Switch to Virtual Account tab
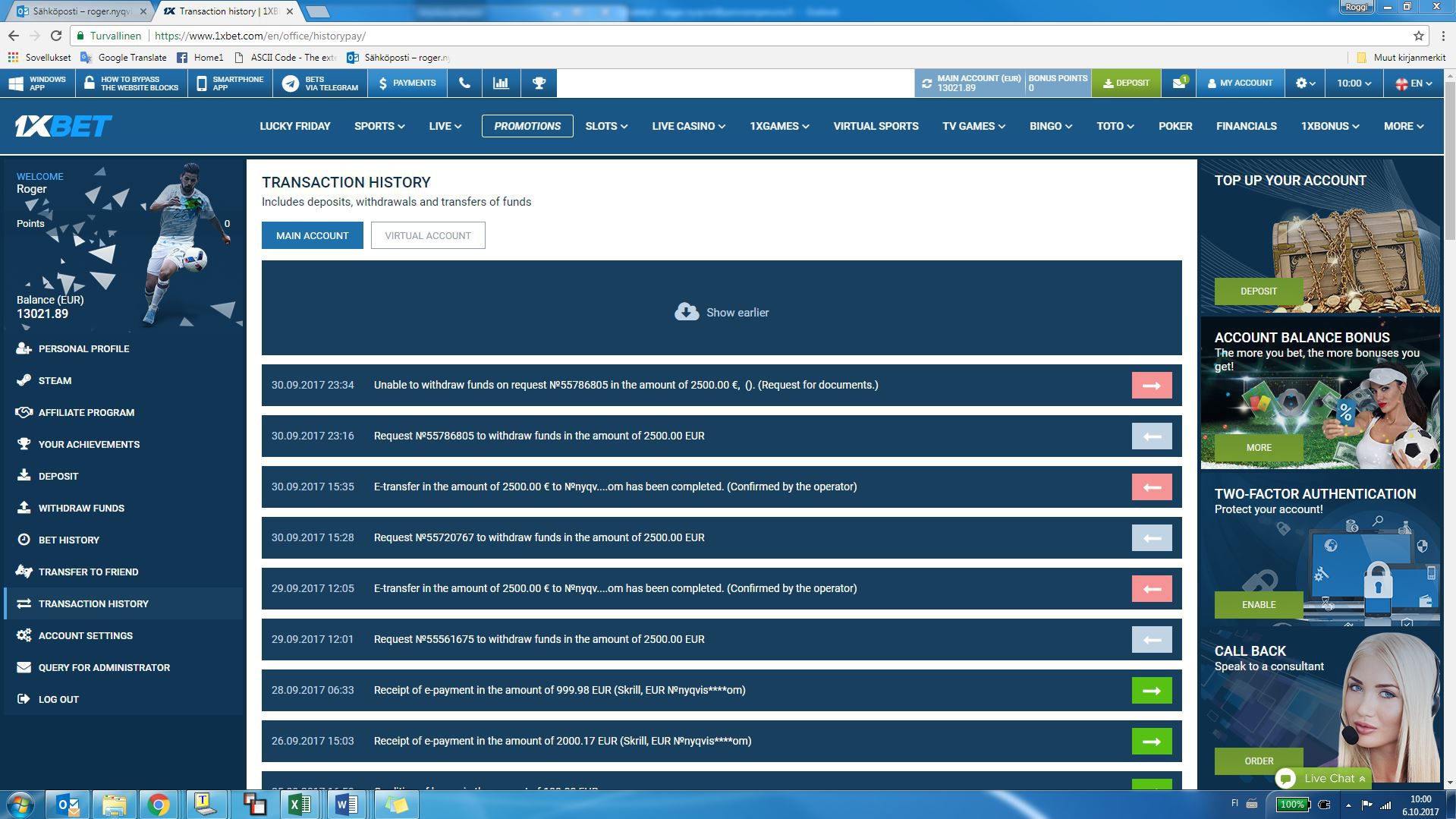This screenshot has height=819, width=1456. click(428, 235)
